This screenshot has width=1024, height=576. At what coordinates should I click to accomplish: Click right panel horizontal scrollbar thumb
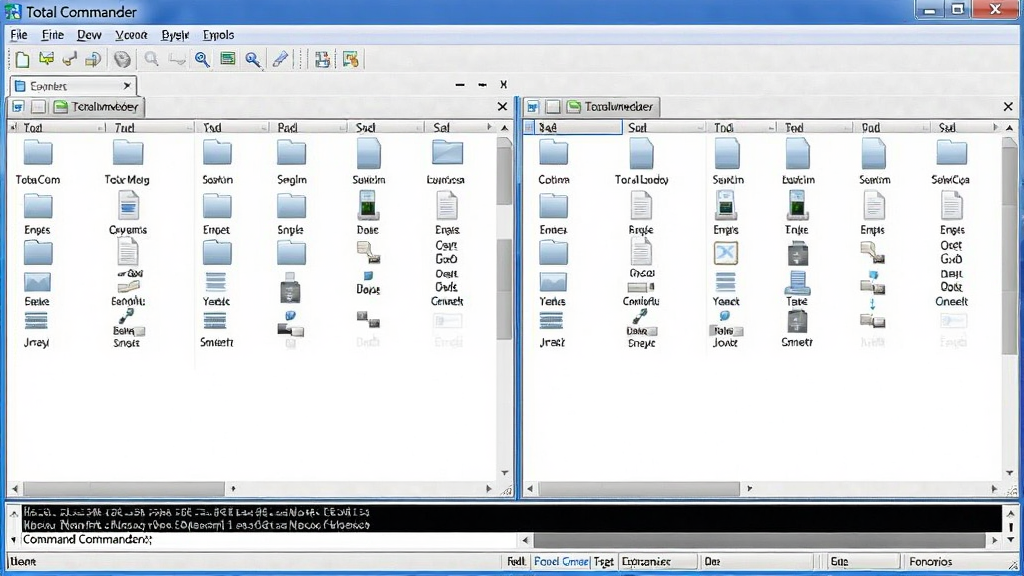pyautogui.click(x=639, y=488)
